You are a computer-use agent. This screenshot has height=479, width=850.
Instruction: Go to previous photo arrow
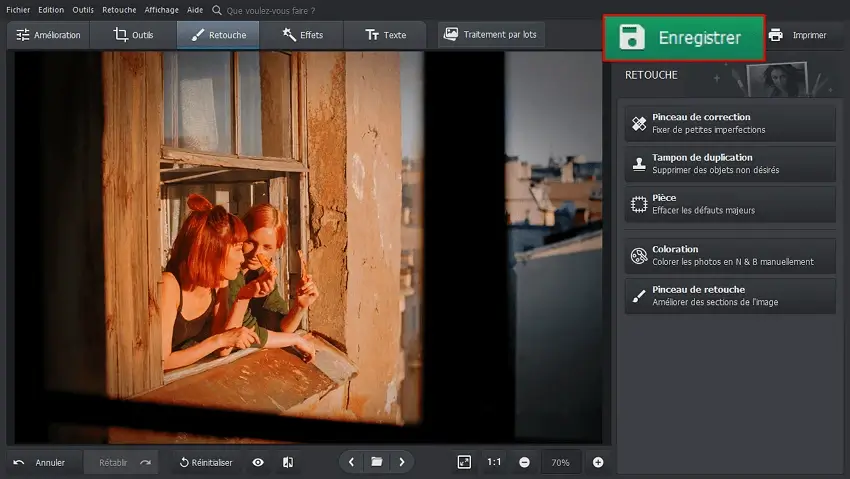(351, 462)
